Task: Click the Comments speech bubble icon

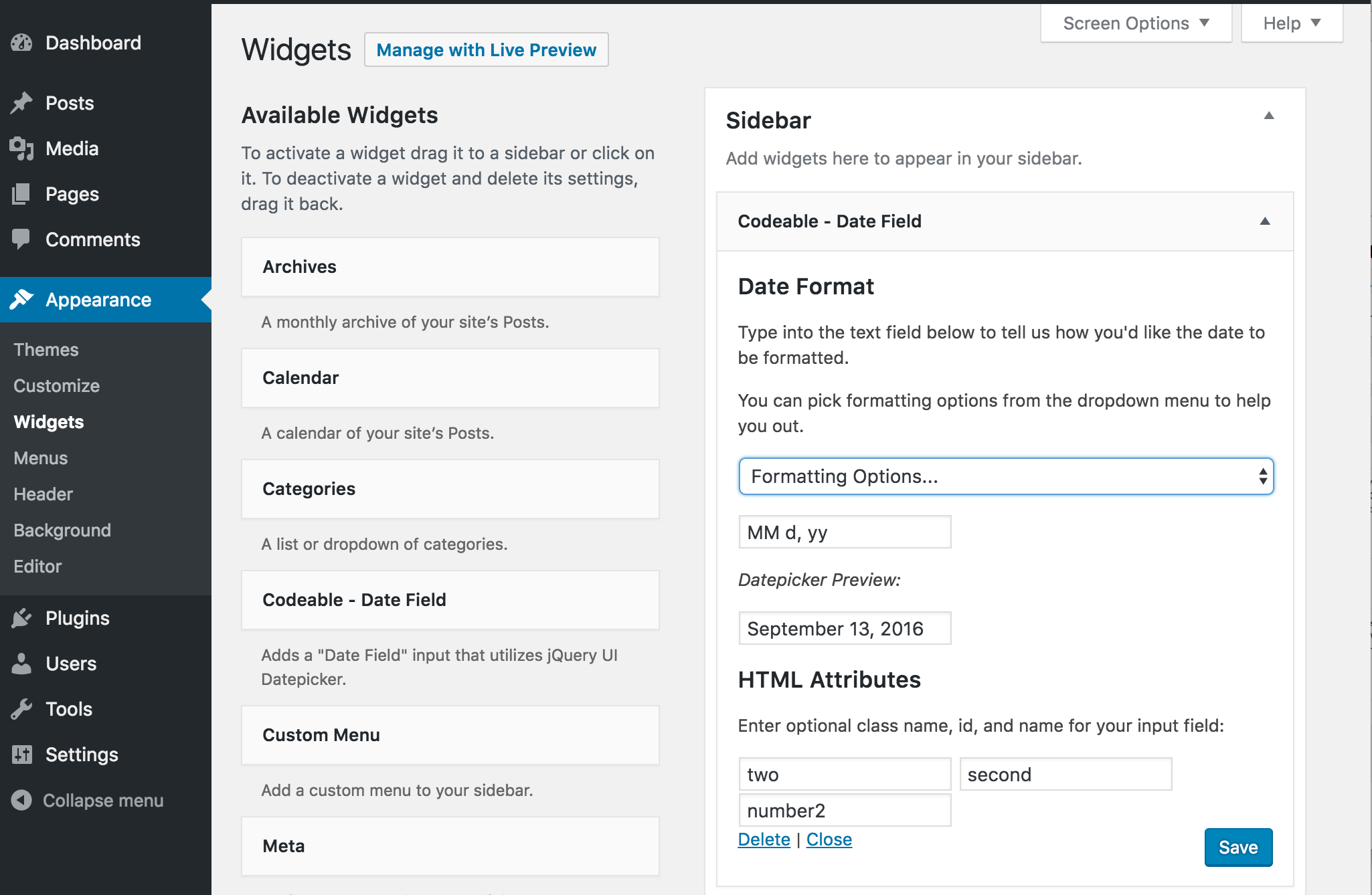Action: coord(21,239)
